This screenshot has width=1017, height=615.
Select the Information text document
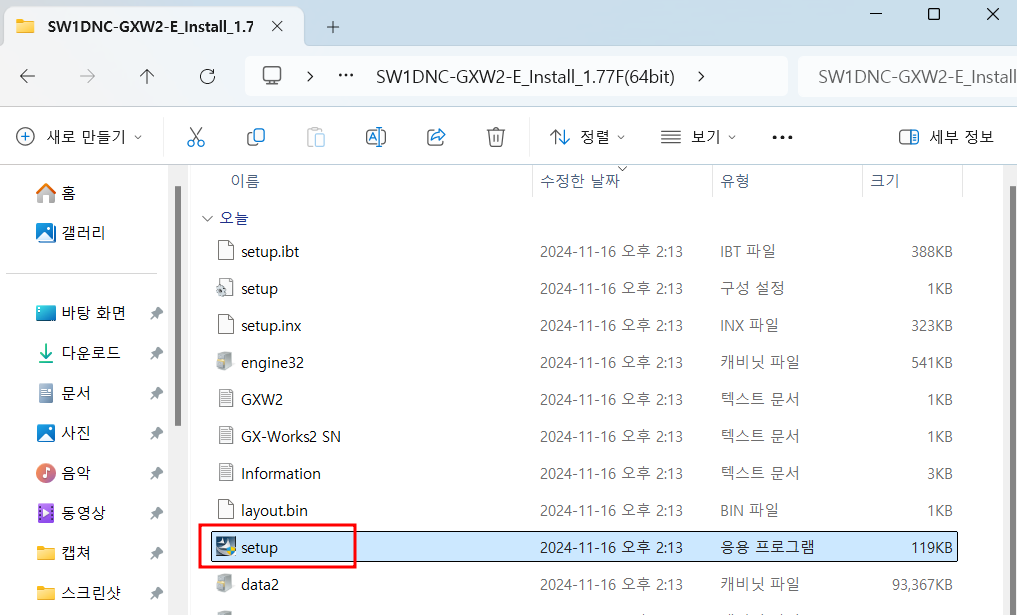coord(281,474)
